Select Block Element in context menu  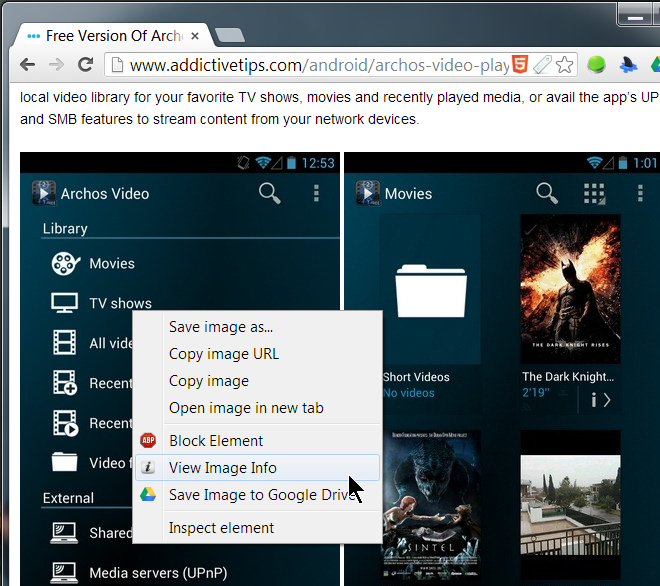257,441
